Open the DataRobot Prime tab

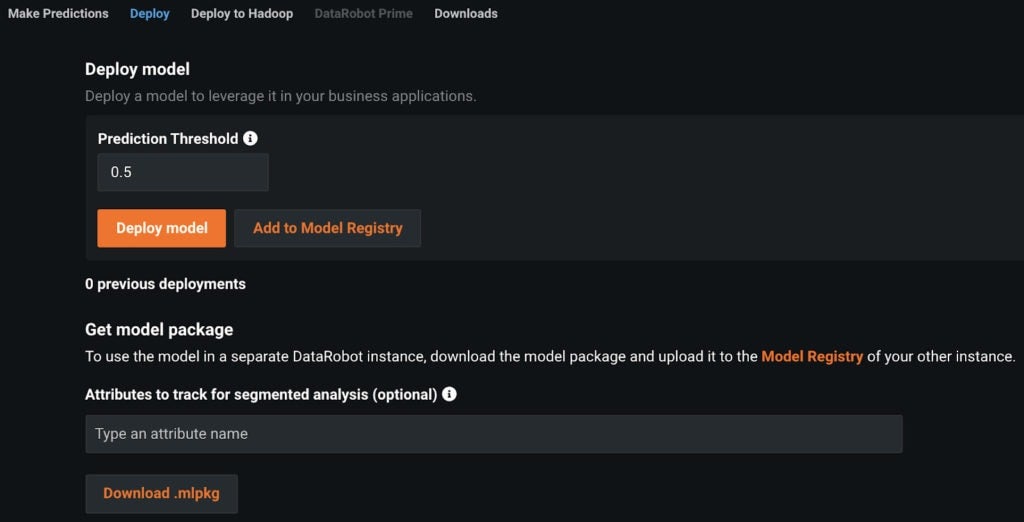[364, 14]
